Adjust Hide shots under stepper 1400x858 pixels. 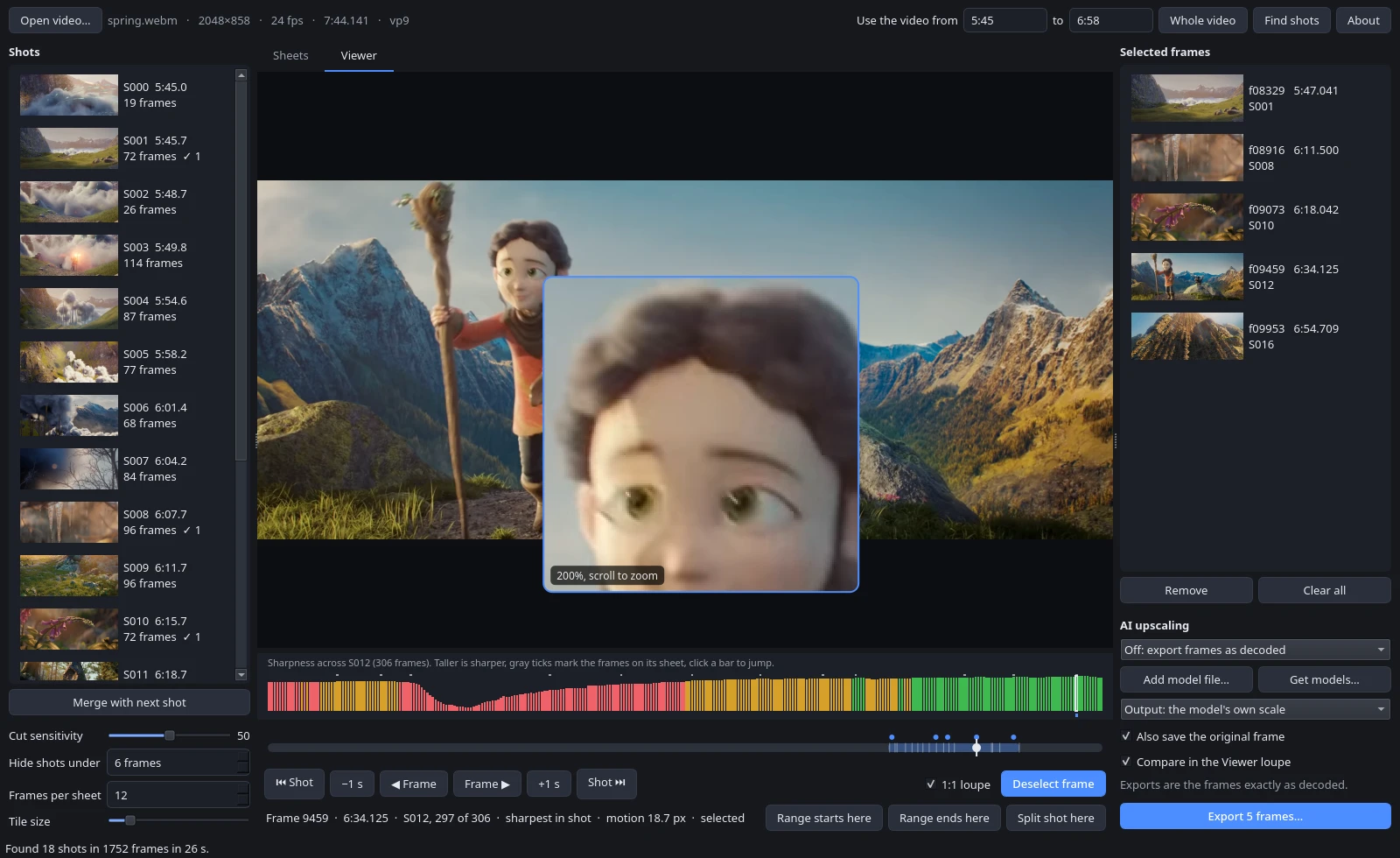pyautogui.click(x=242, y=763)
